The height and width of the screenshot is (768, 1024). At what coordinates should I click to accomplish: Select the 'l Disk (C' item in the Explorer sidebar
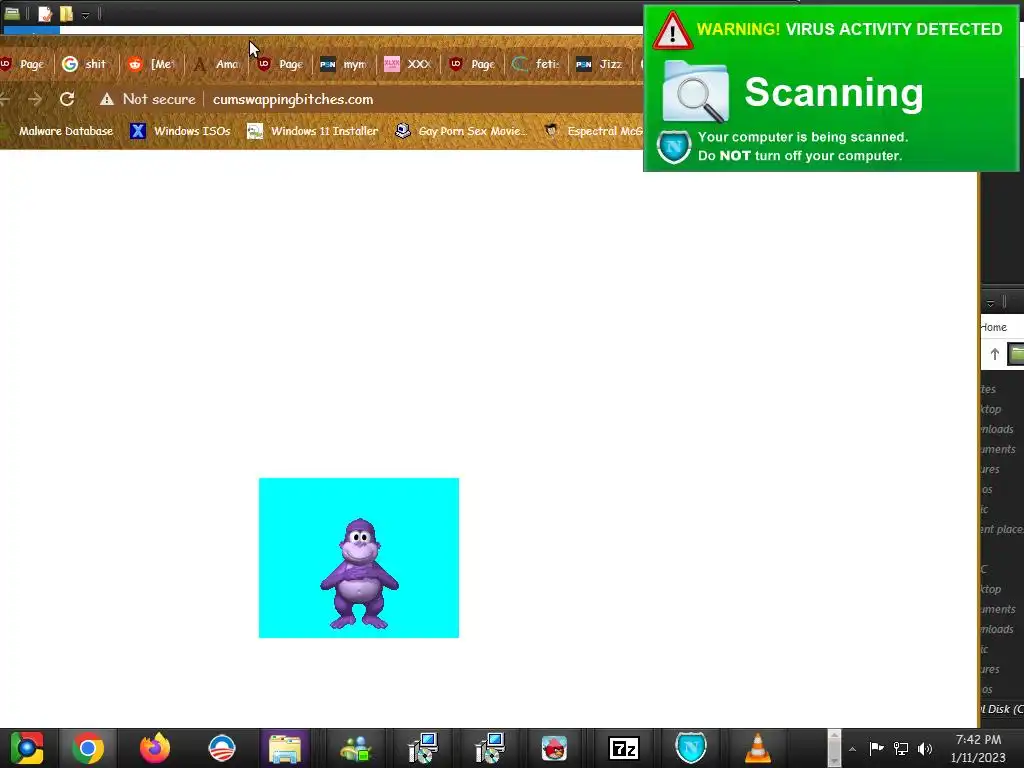(x=1004, y=709)
